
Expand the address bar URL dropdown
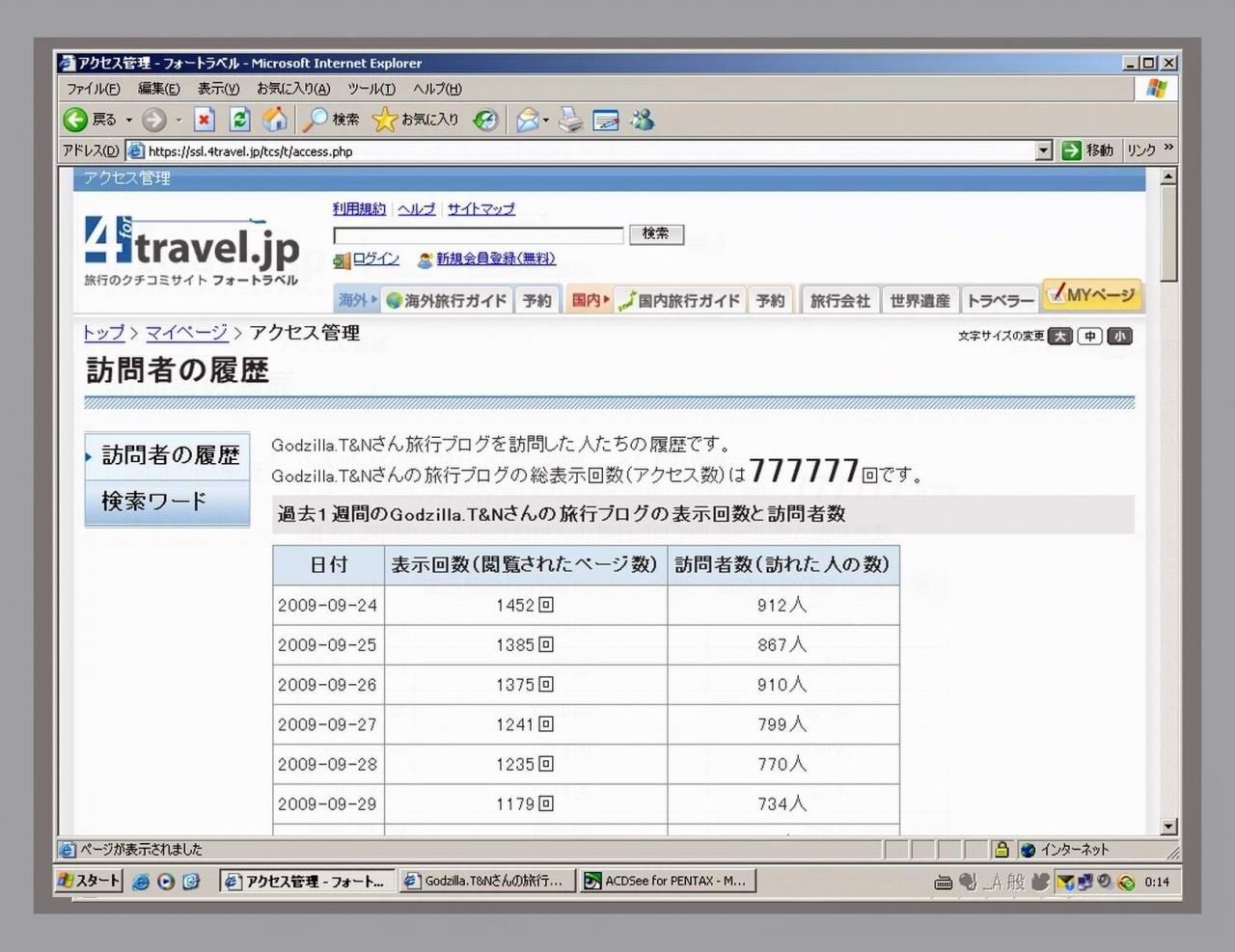click(1043, 150)
